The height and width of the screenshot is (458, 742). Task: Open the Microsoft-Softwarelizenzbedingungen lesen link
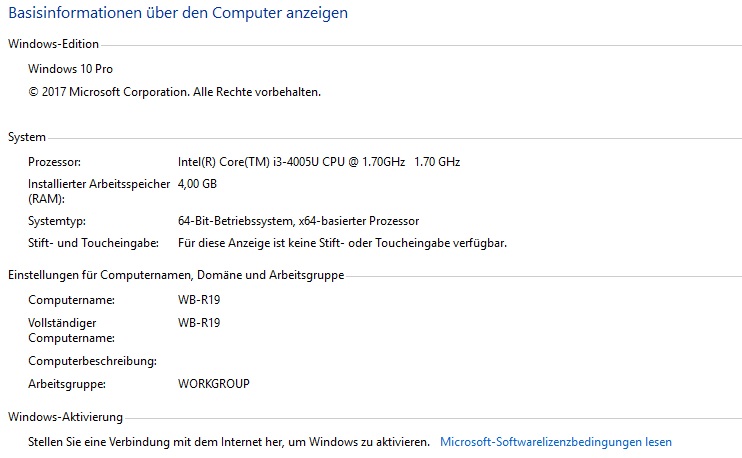coord(556,441)
